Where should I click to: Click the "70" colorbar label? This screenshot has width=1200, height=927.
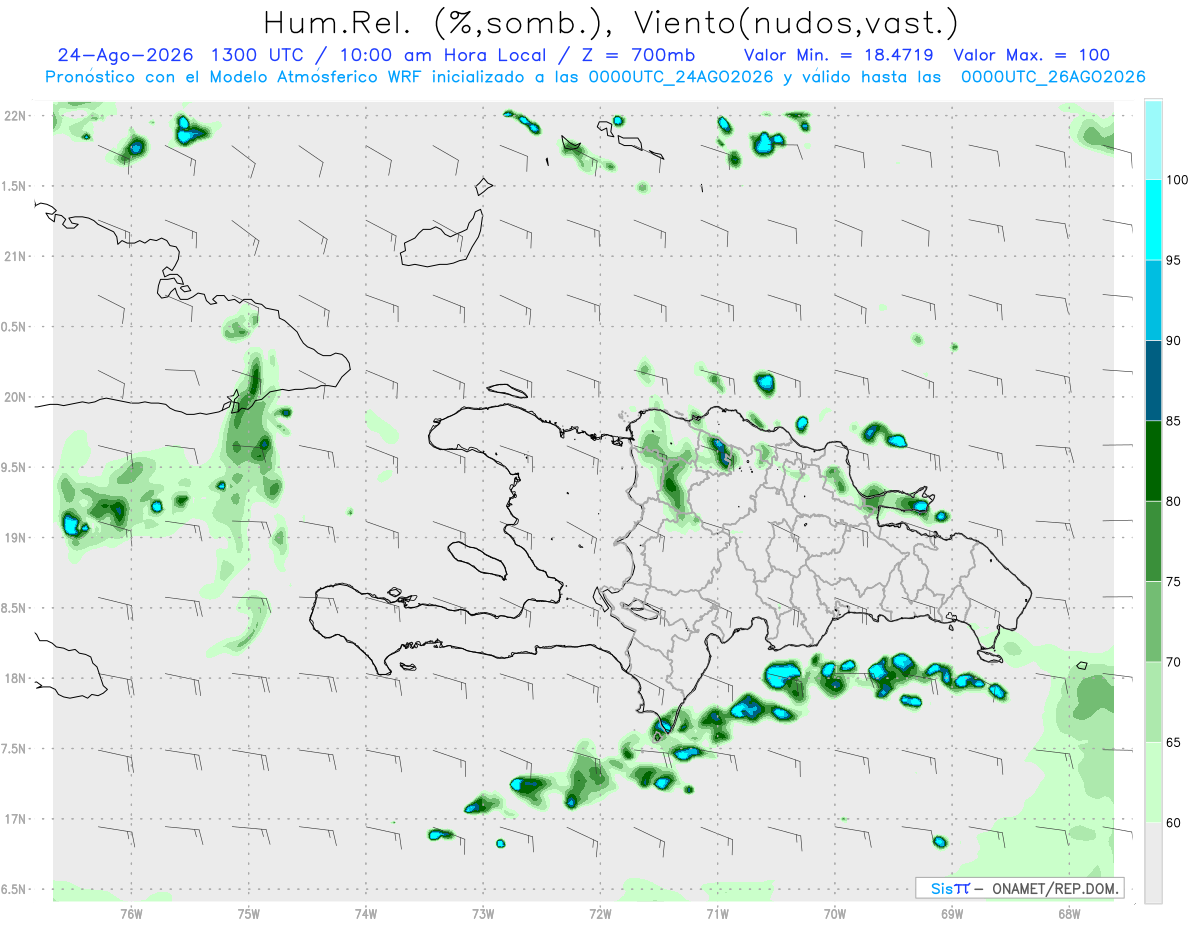point(1176,662)
